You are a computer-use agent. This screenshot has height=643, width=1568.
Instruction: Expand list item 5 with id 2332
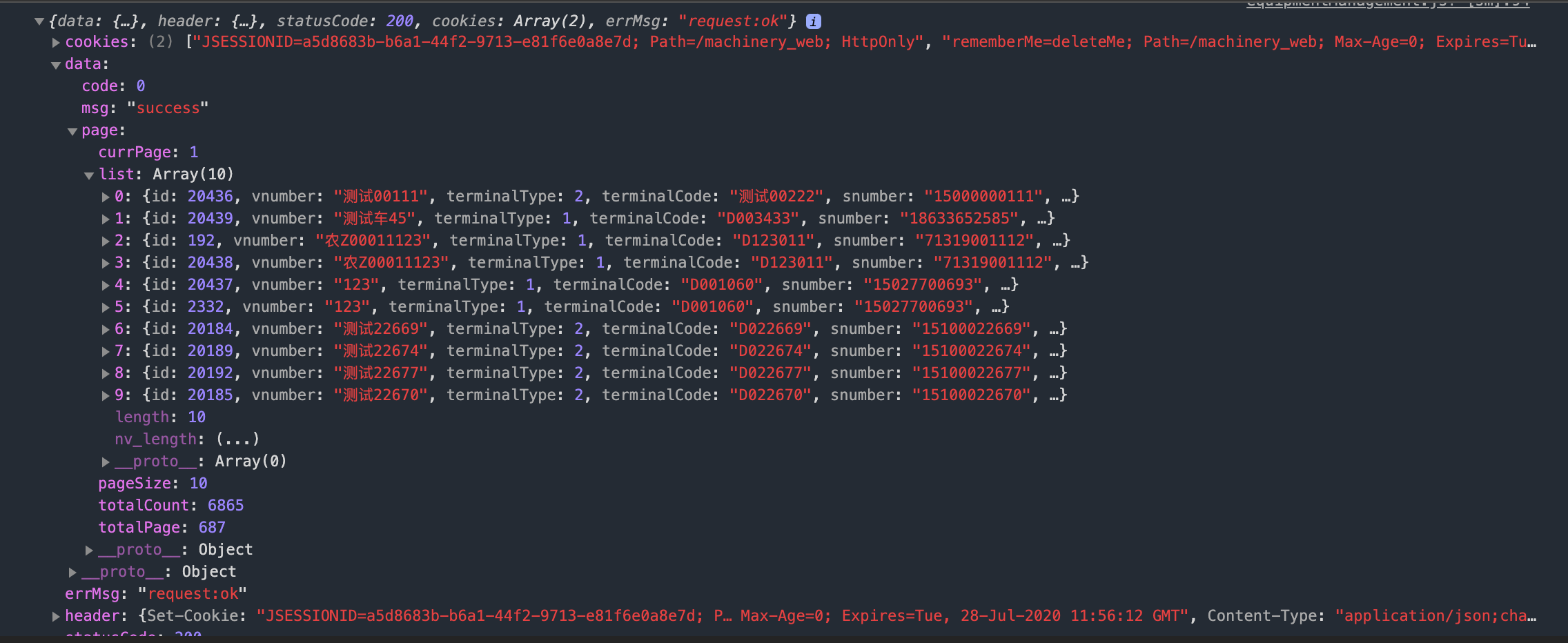pos(106,308)
